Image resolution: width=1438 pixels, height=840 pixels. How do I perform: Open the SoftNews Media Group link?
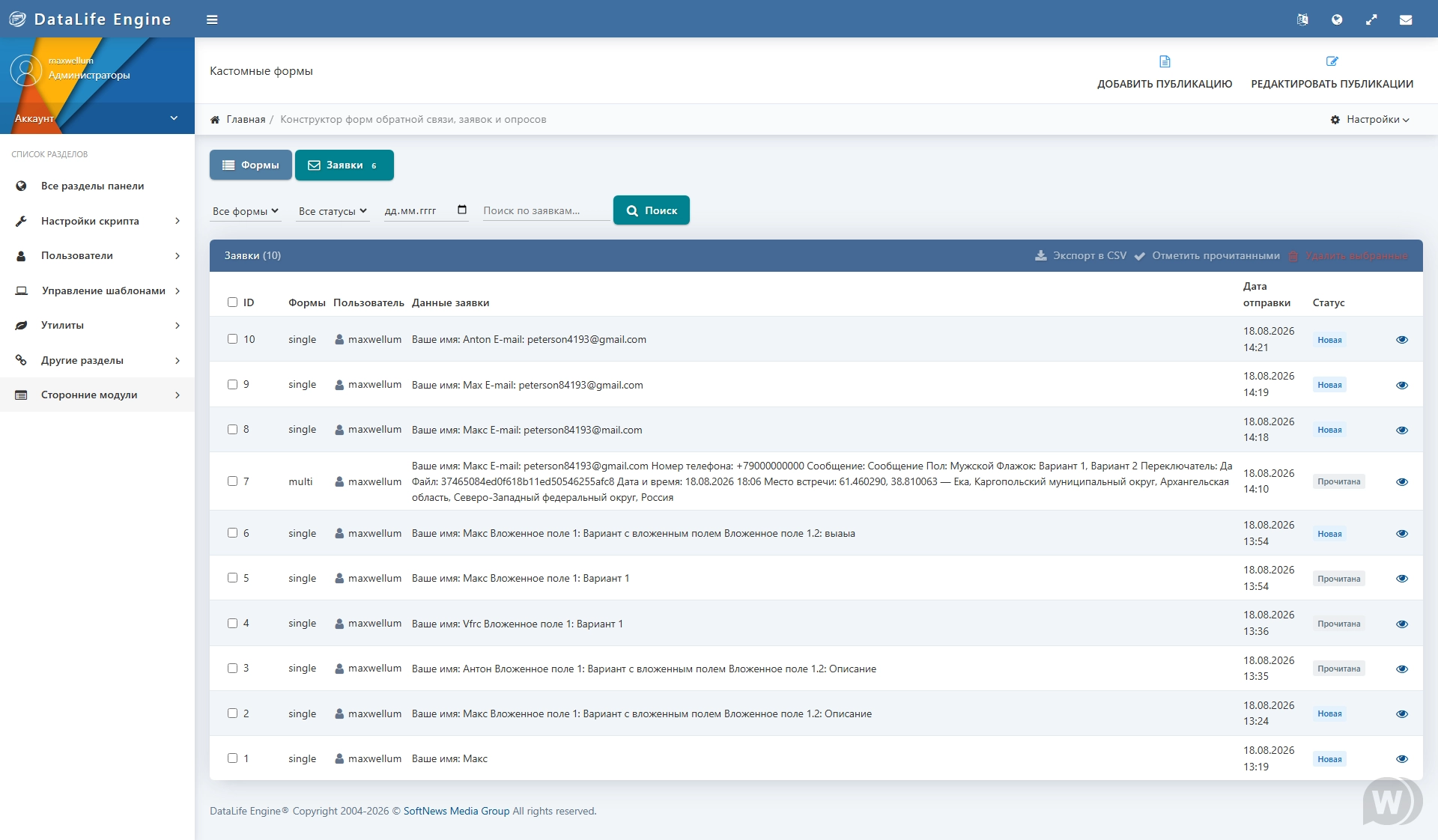456,811
